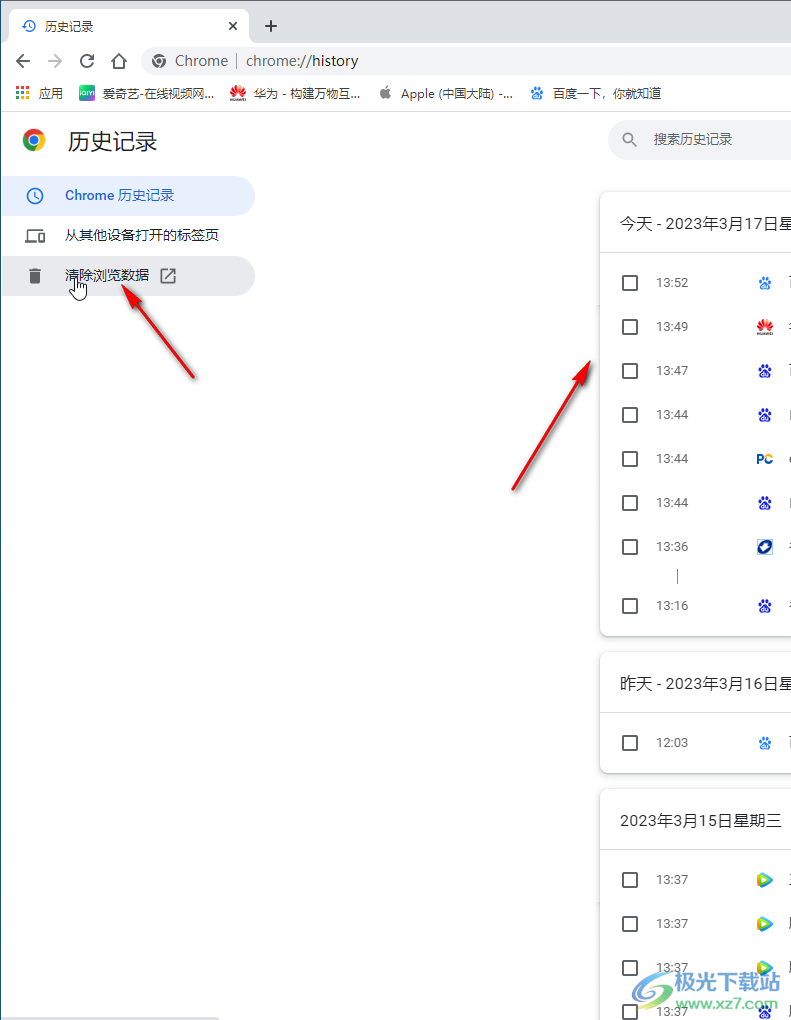Open the 应用 apps grid bookmark
Viewport: 791px width, 1020px height.
click(x=39, y=94)
